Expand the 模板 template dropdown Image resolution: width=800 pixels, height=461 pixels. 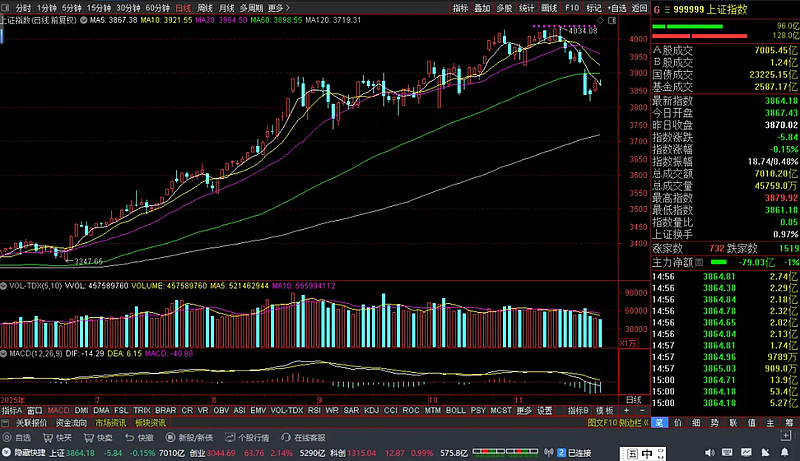(x=605, y=410)
